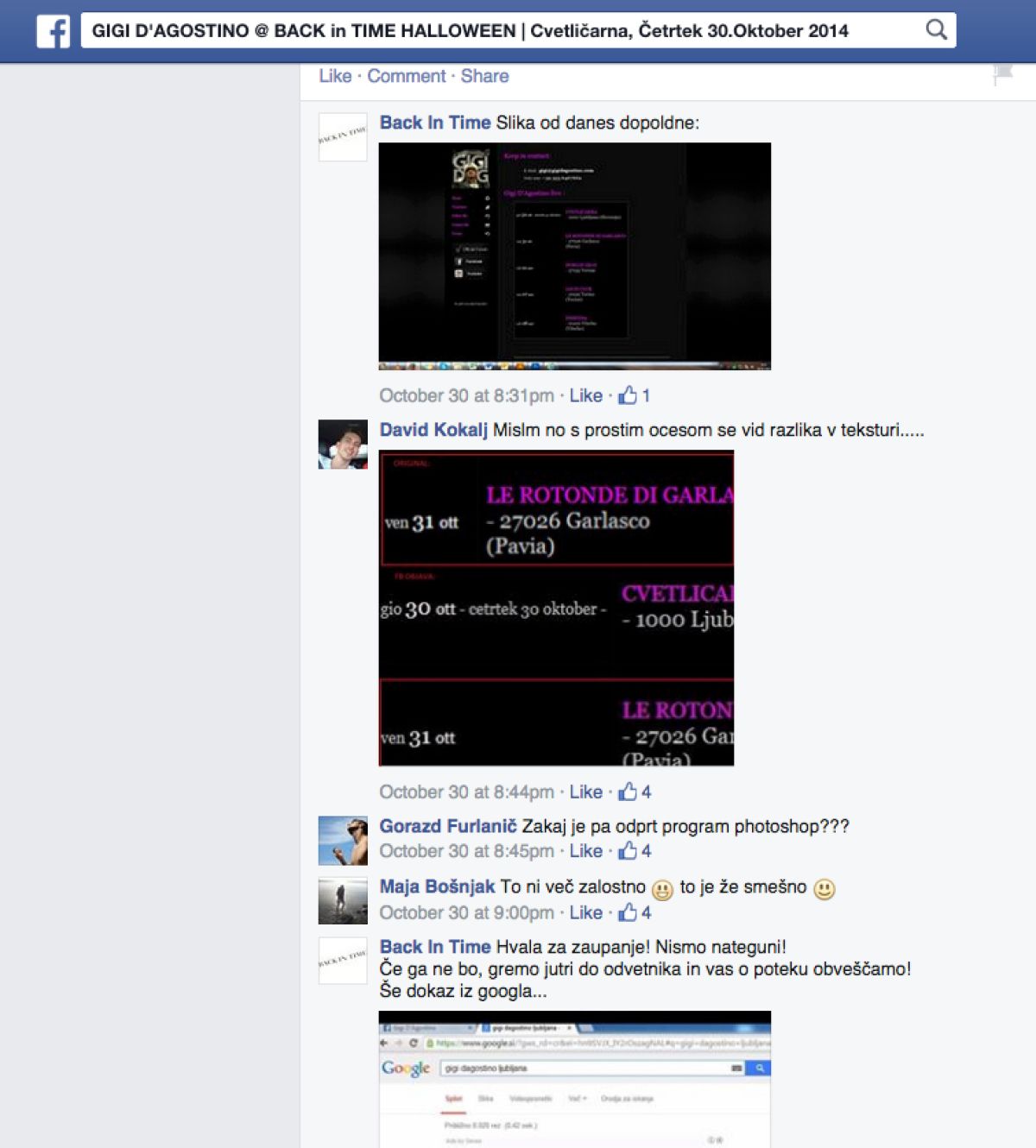Enlarge the dark Gigi D'Agostino website screenshot
Viewport: 1036px width, 1148px height.
(x=575, y=256)
